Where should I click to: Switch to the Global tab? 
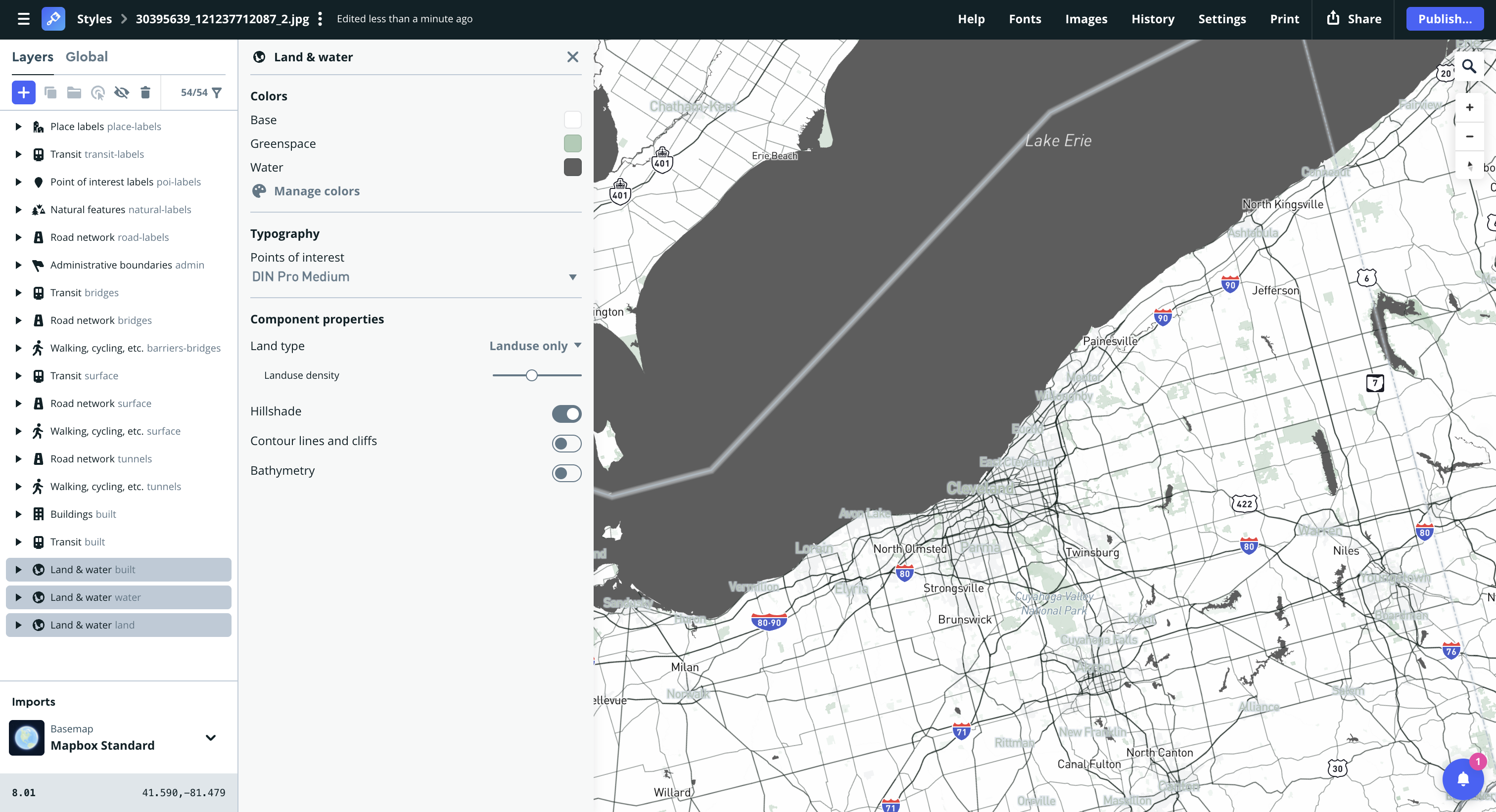pyautogui.click(x=87, y=56)
